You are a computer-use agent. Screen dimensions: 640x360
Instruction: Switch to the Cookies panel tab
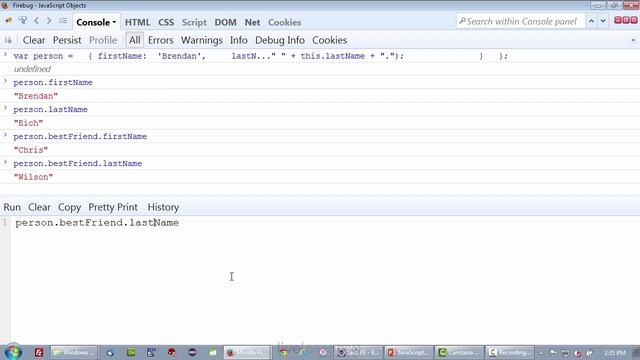[x=284, y=22]
